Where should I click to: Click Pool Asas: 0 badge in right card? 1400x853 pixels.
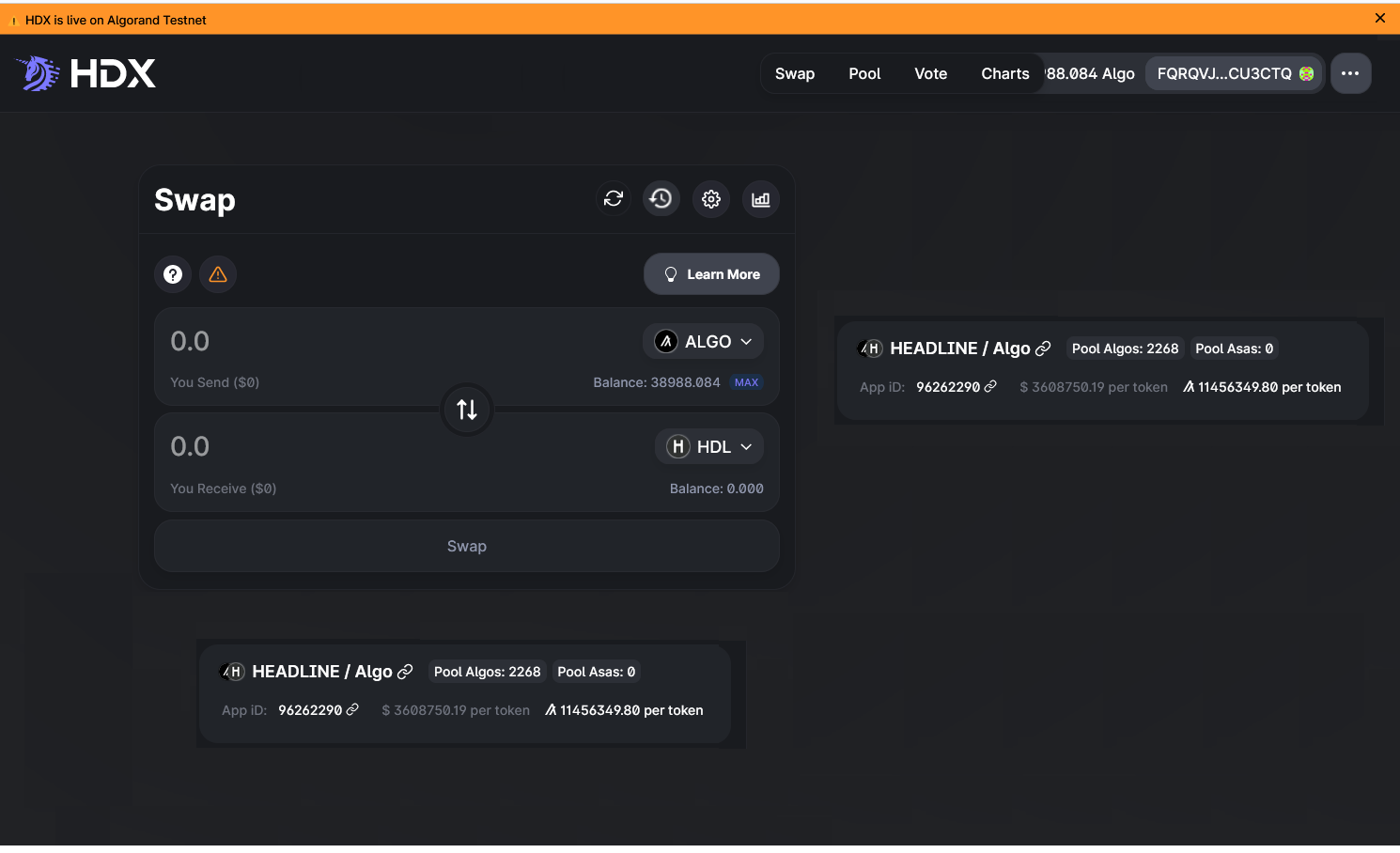click(x=1235, y=349)
